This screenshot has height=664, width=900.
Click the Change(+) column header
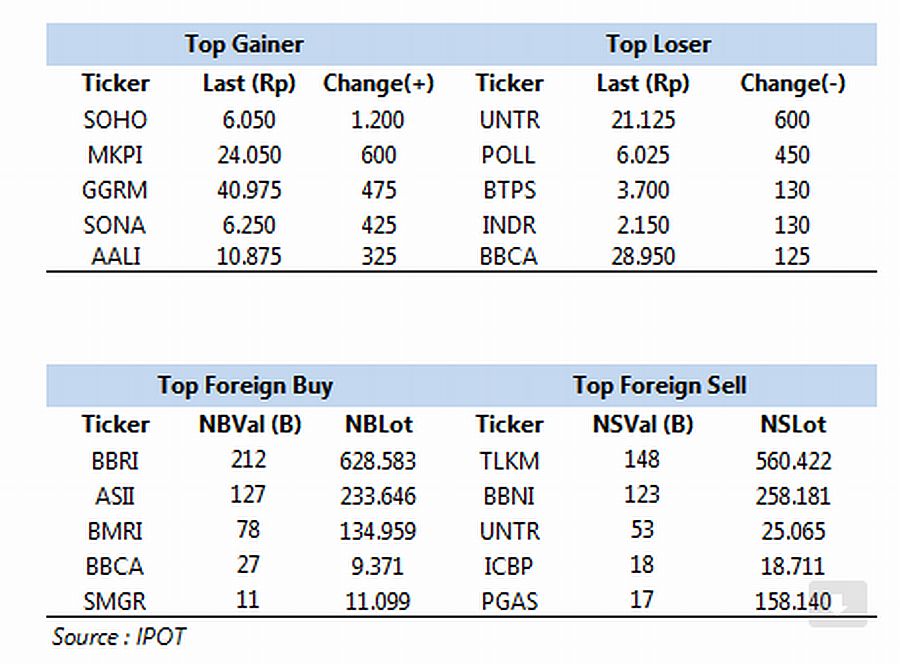378,84
